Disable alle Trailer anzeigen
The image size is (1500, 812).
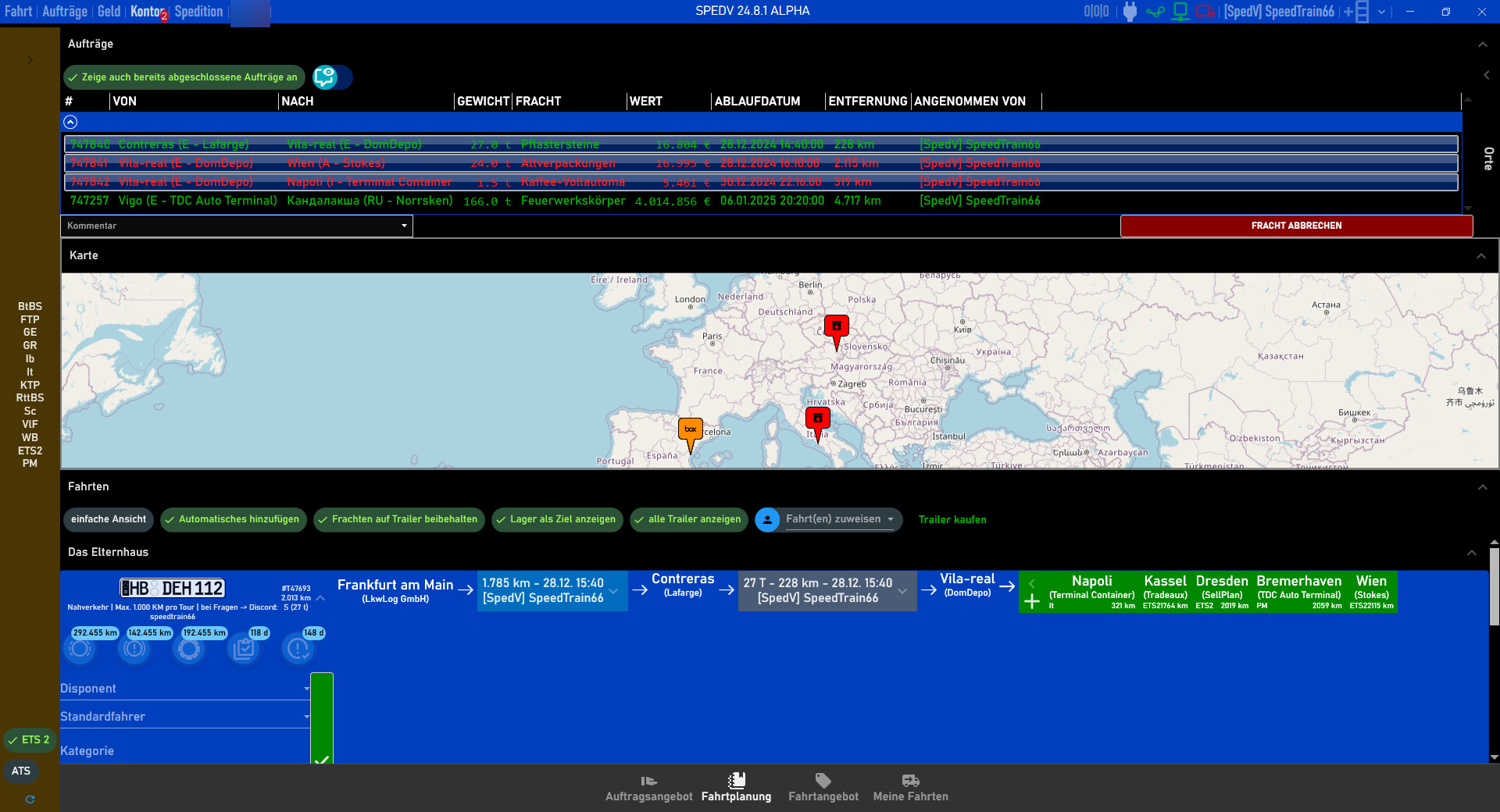tap(688, 519)
